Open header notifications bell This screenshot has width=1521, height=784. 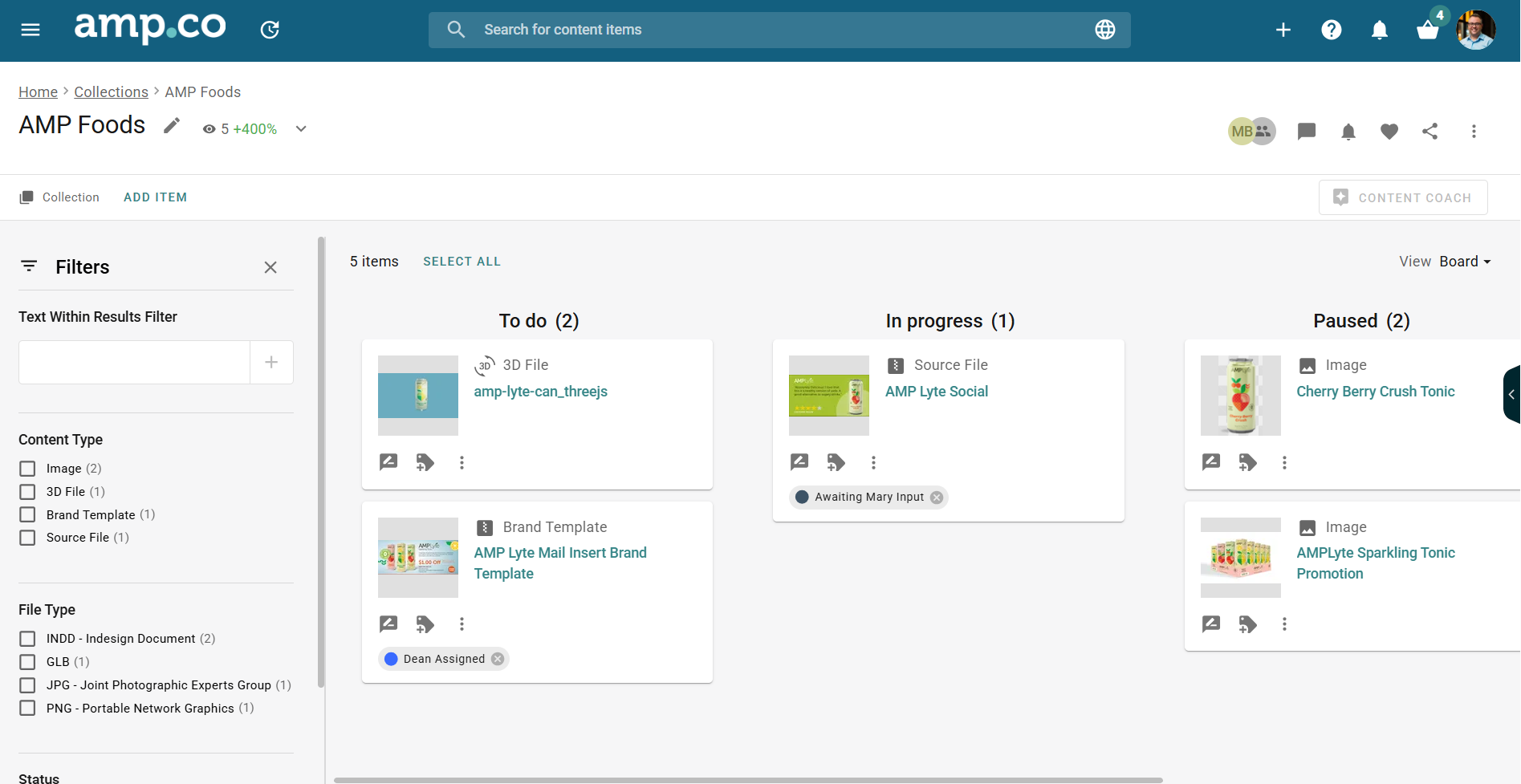pos(1380,30)
